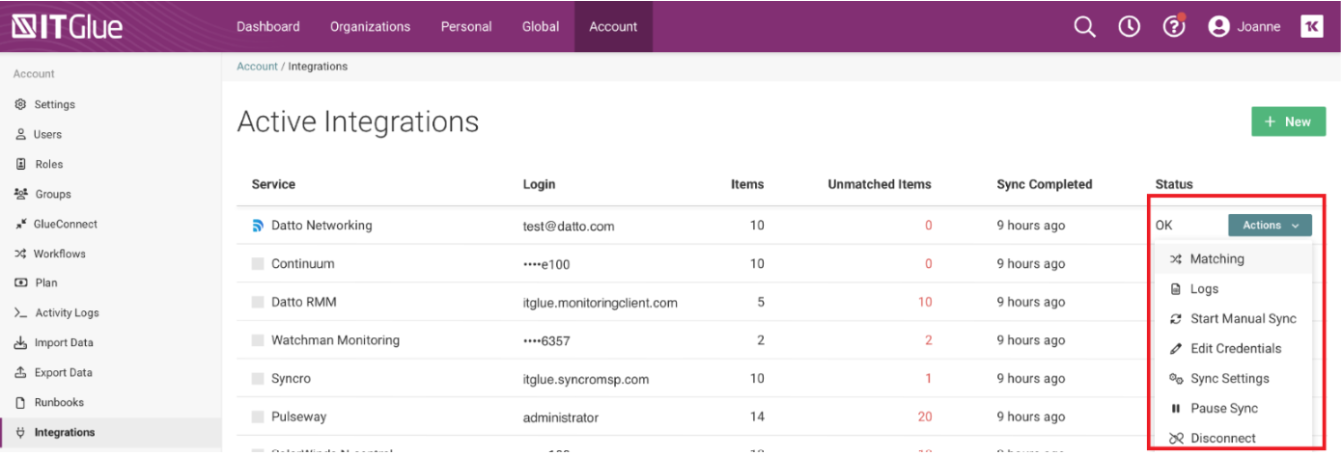1341x456 pixels.
Task: Click the Import Data icon in sidebar
Action: point(20,343)
